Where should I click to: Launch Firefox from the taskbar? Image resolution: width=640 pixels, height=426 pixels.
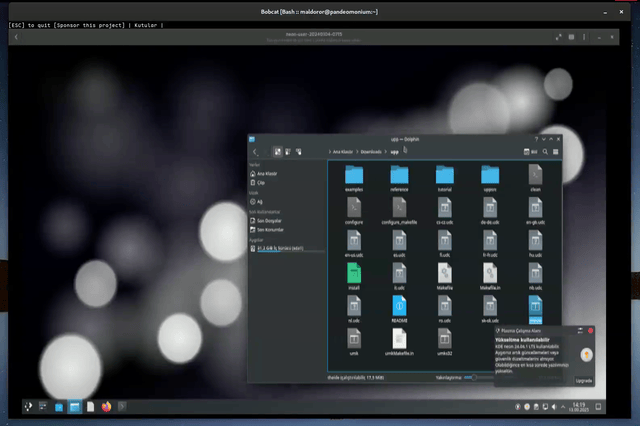pos(106,407)
